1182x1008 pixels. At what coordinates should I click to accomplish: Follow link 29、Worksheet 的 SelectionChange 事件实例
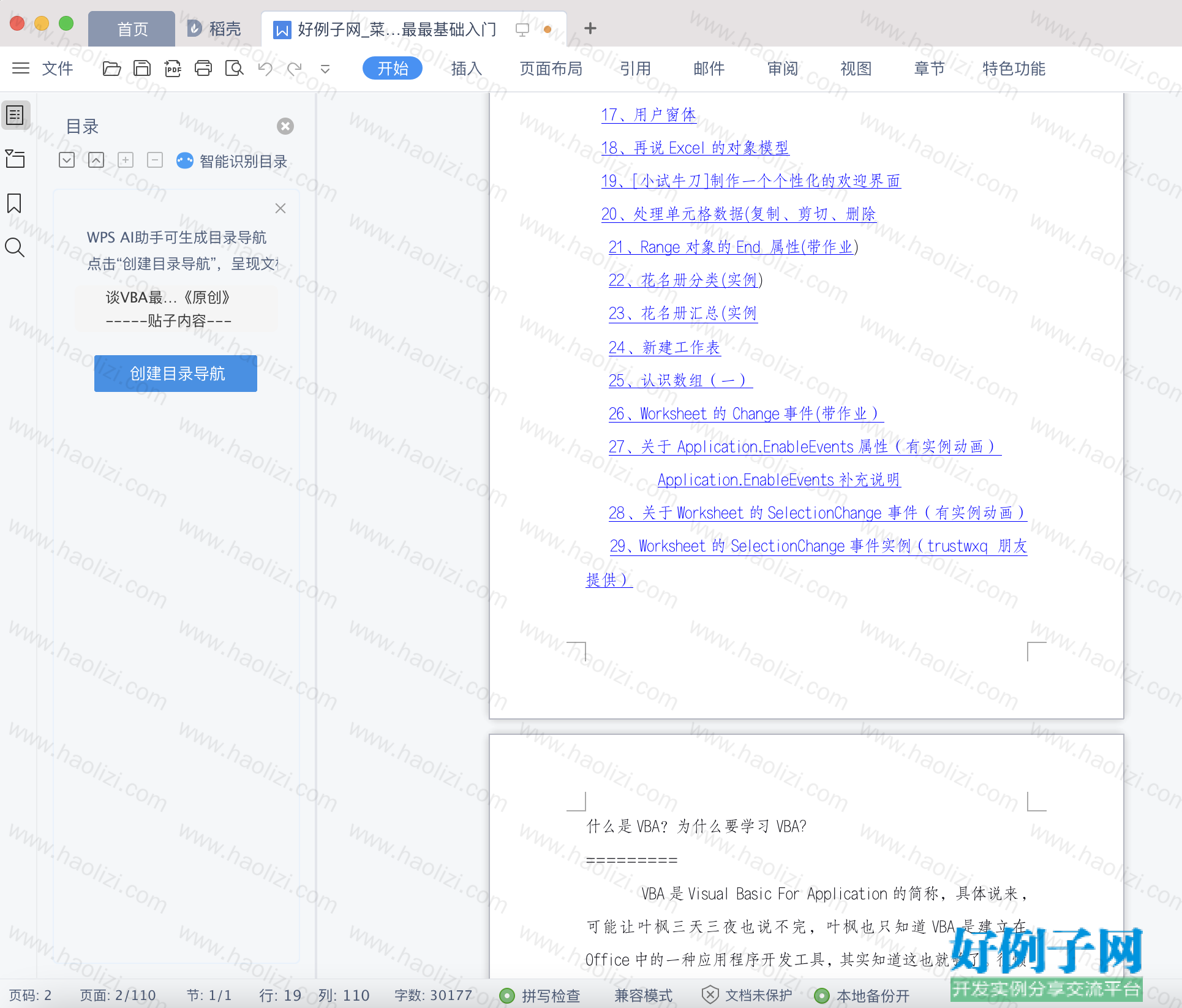coord(818,546)
